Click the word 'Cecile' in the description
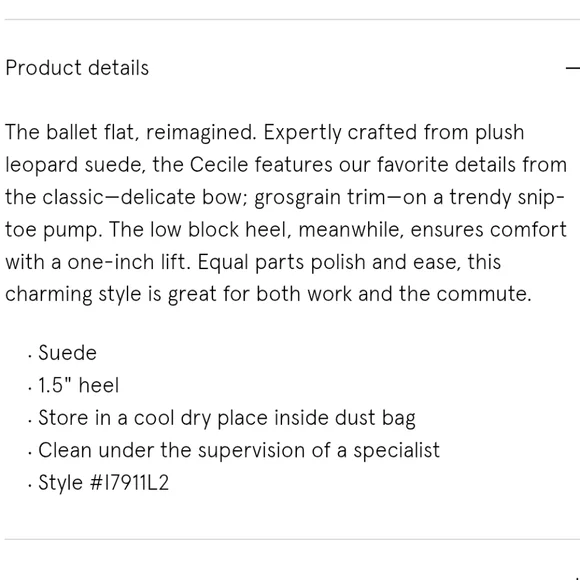580x580 pixels. [x=219, y=165]
